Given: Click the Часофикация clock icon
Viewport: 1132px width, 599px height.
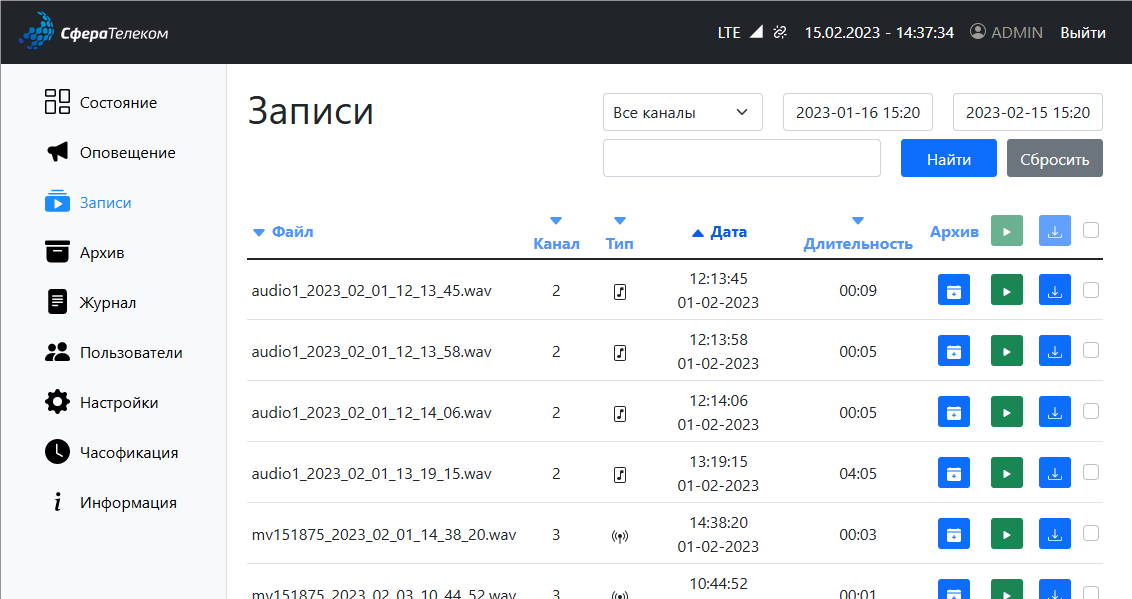Looking at the screenshot, I should pos(57,452).
